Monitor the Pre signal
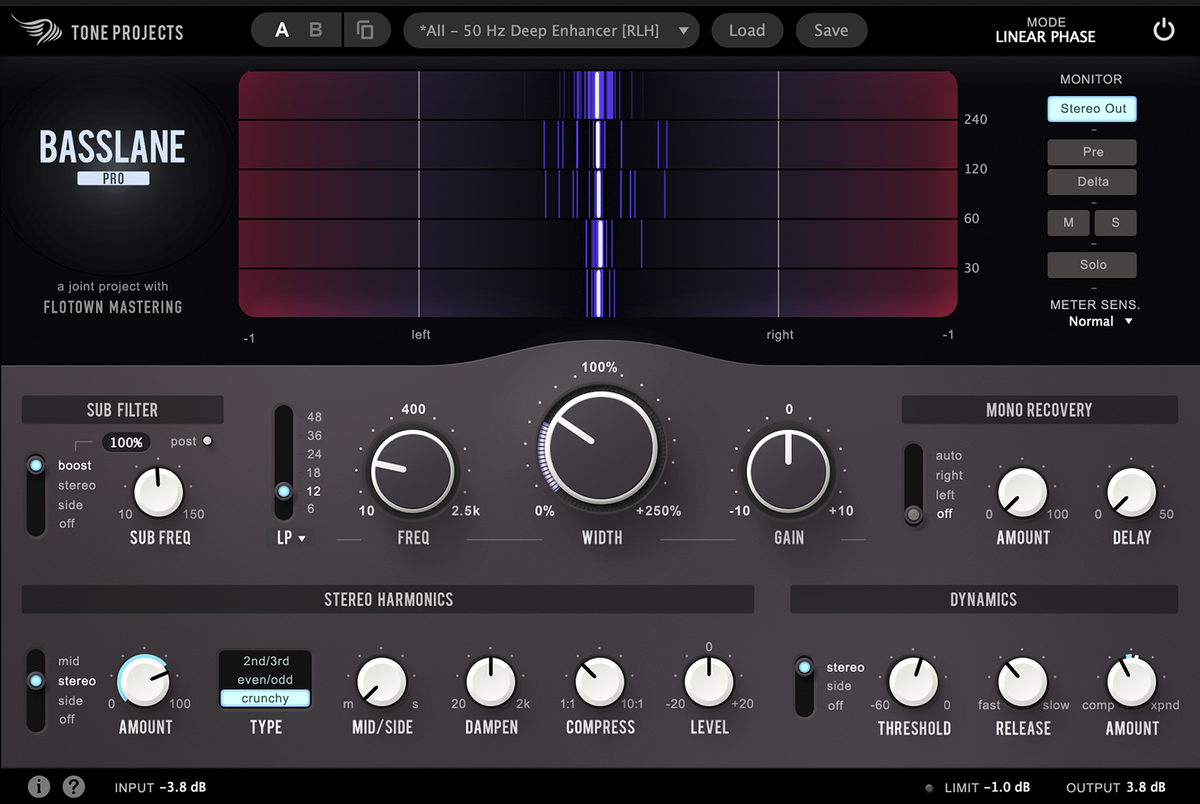 (x=1093, y=152)
